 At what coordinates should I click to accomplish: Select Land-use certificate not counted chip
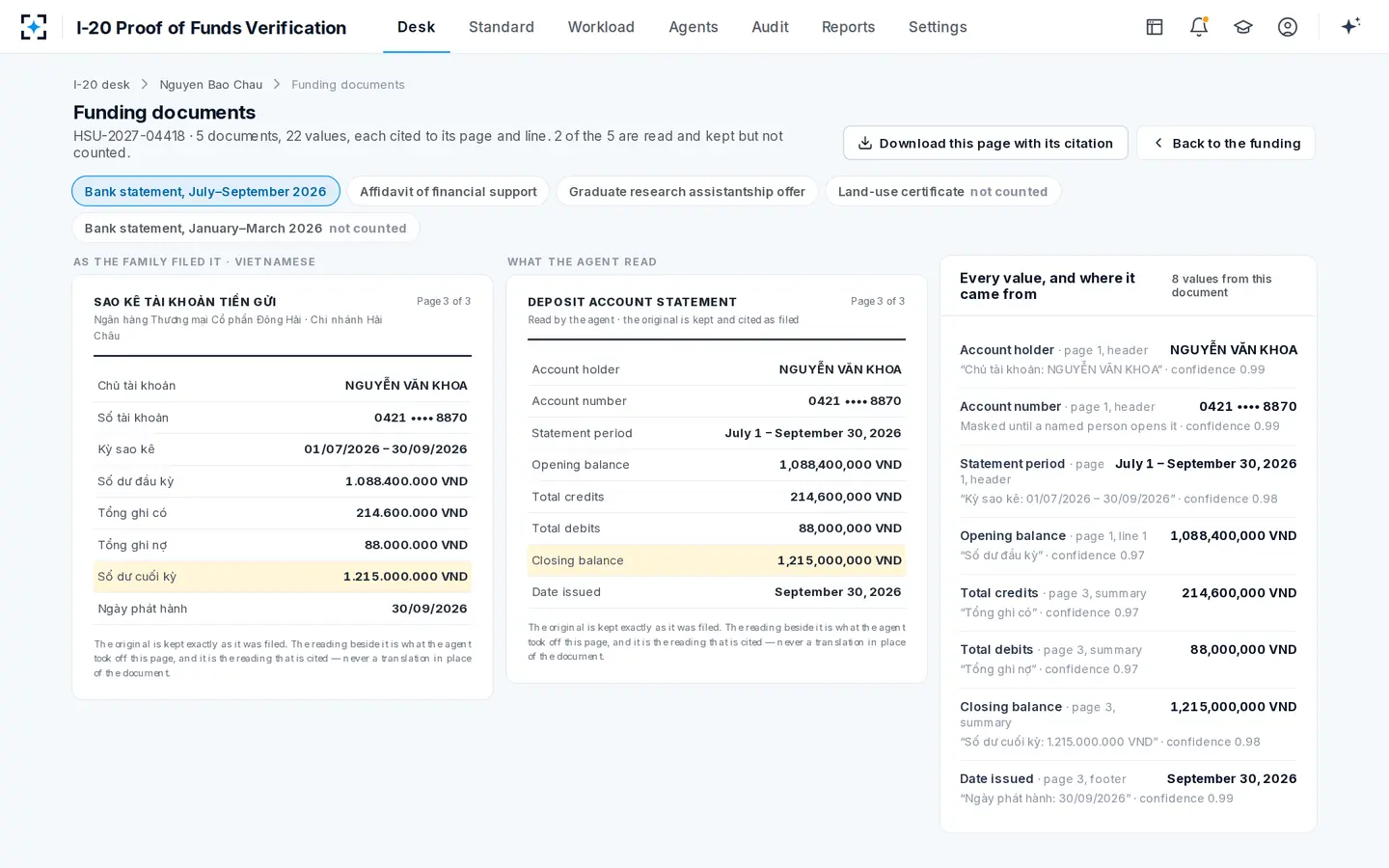point(942,191)
